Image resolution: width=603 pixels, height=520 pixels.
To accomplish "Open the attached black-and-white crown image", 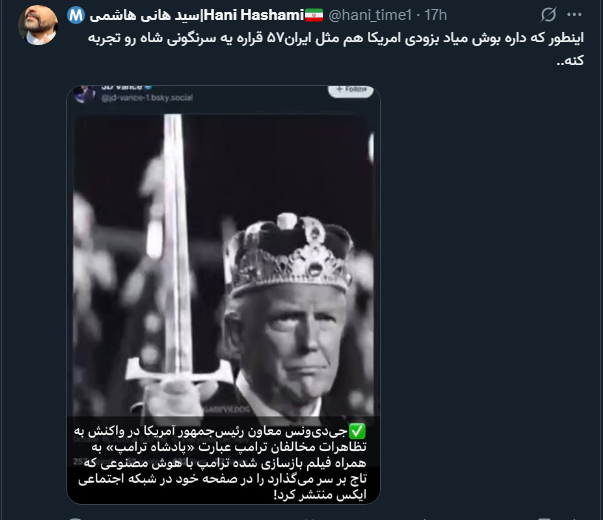I will (x=223, y=295).
